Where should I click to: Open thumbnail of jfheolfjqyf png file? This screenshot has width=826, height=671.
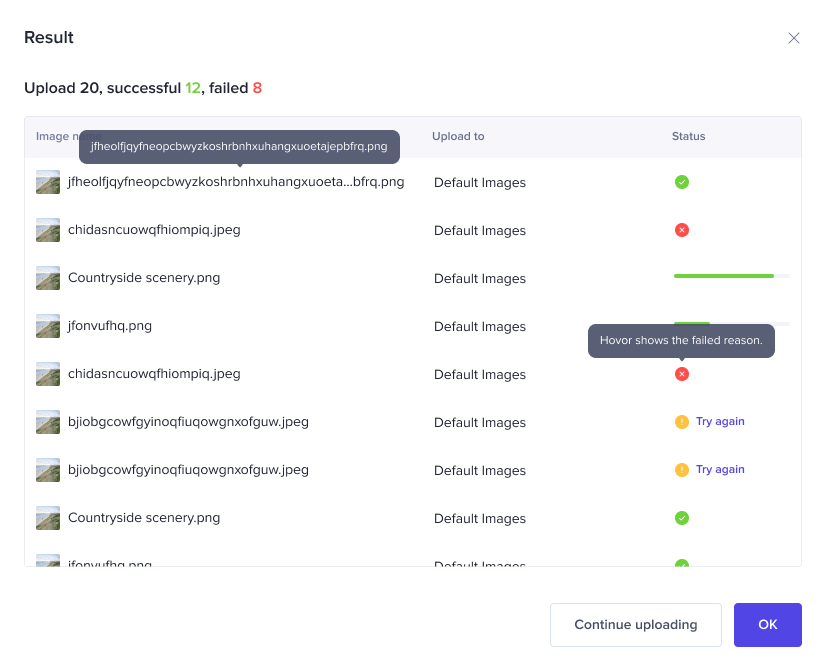coord(48,182)
